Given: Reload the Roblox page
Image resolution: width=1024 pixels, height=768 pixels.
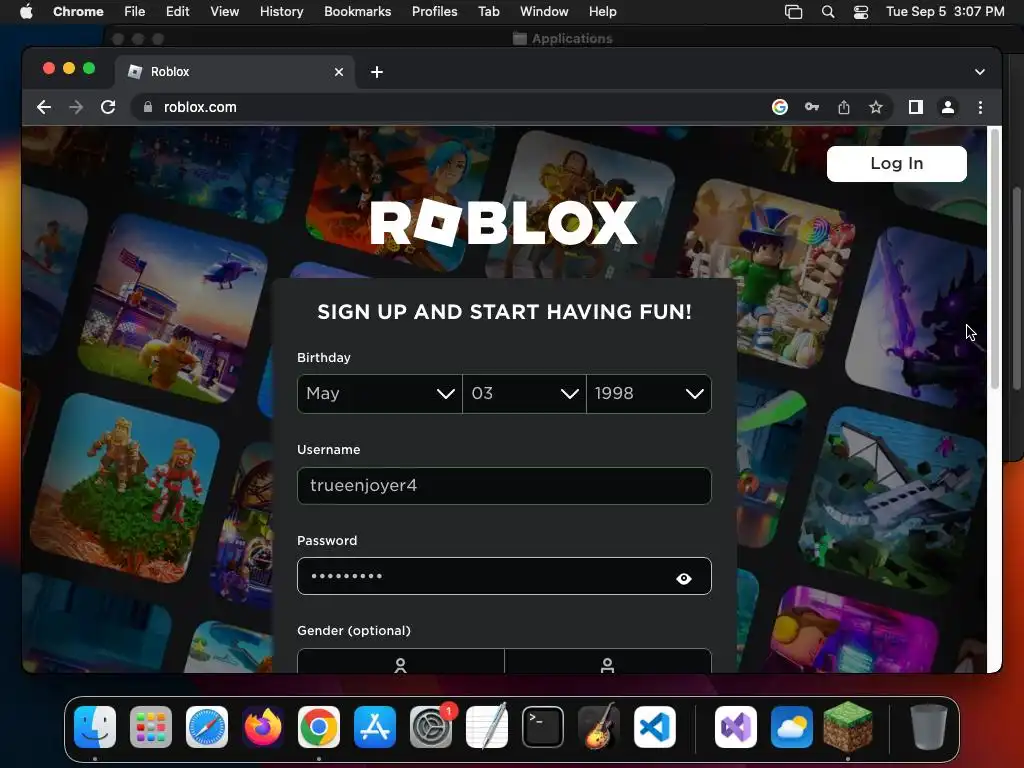Looking at the screenshot, I should pos(108,107).
